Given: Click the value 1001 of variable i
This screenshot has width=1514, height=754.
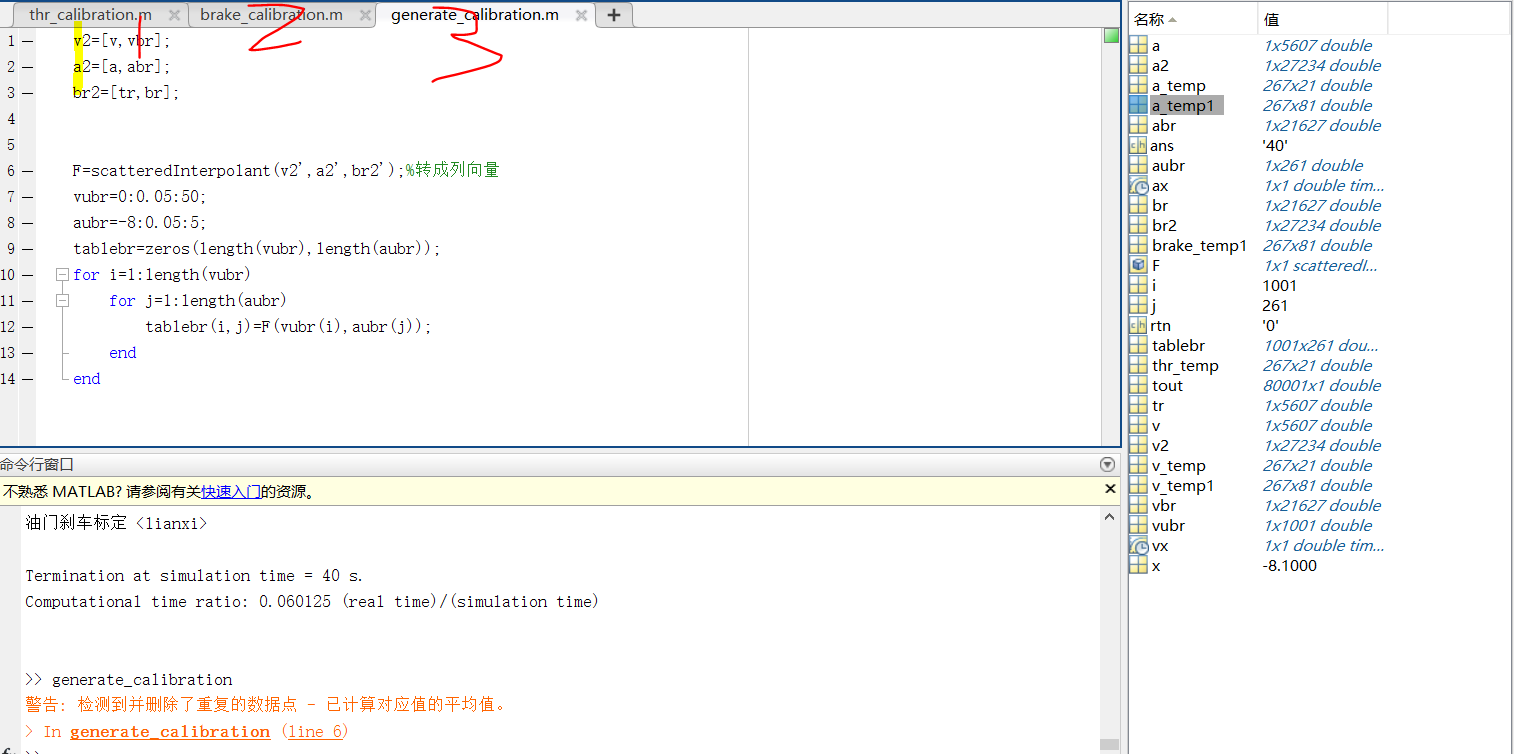Looking at the screenshot, I should pos(1280,285).
